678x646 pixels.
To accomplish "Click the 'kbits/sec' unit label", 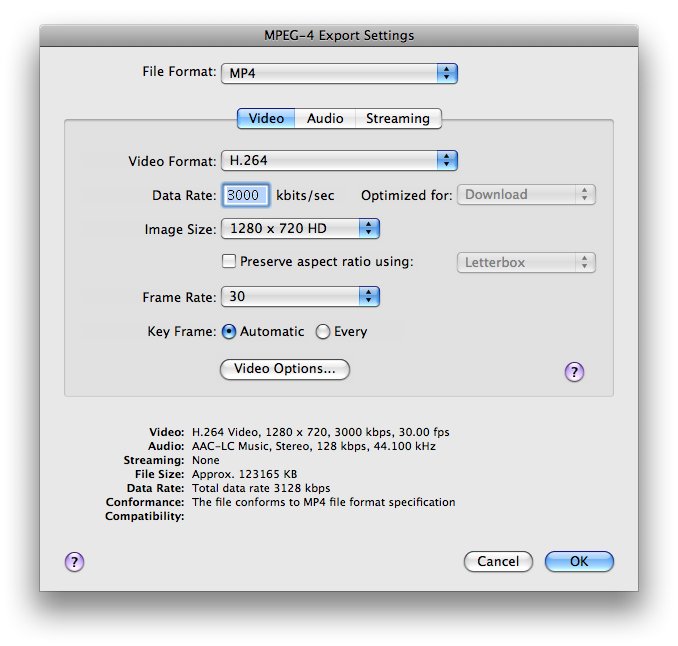I will pos(305,195).
